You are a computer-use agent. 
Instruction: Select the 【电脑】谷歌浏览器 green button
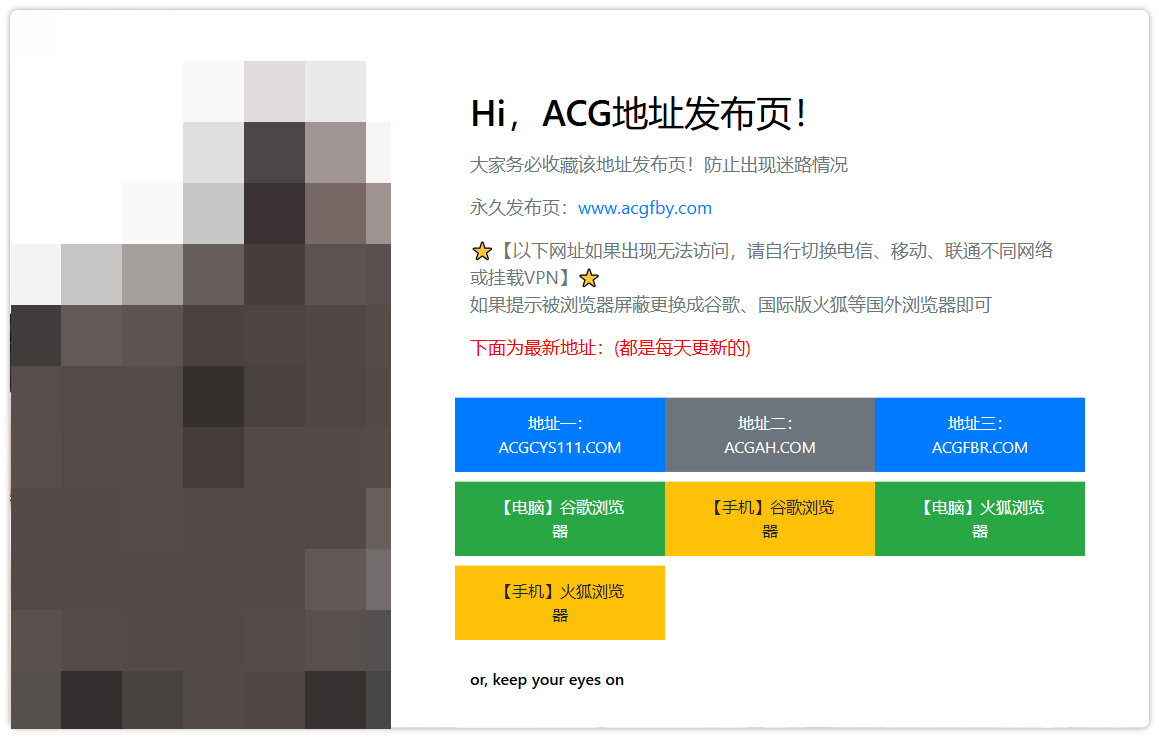(x=560, y=519)
